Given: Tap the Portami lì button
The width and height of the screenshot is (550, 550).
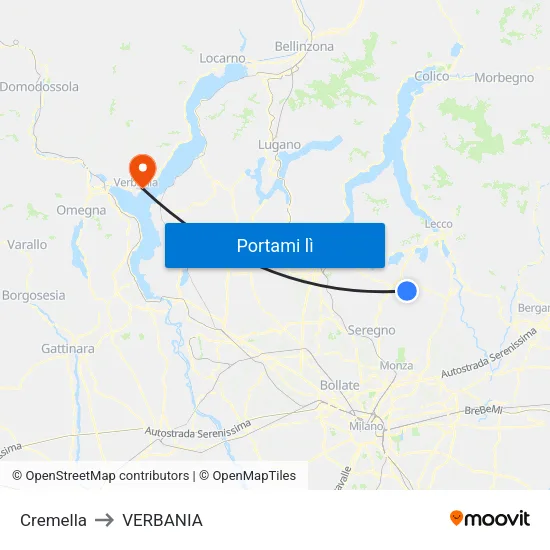Looking at the screenshot, I should 275,246.
